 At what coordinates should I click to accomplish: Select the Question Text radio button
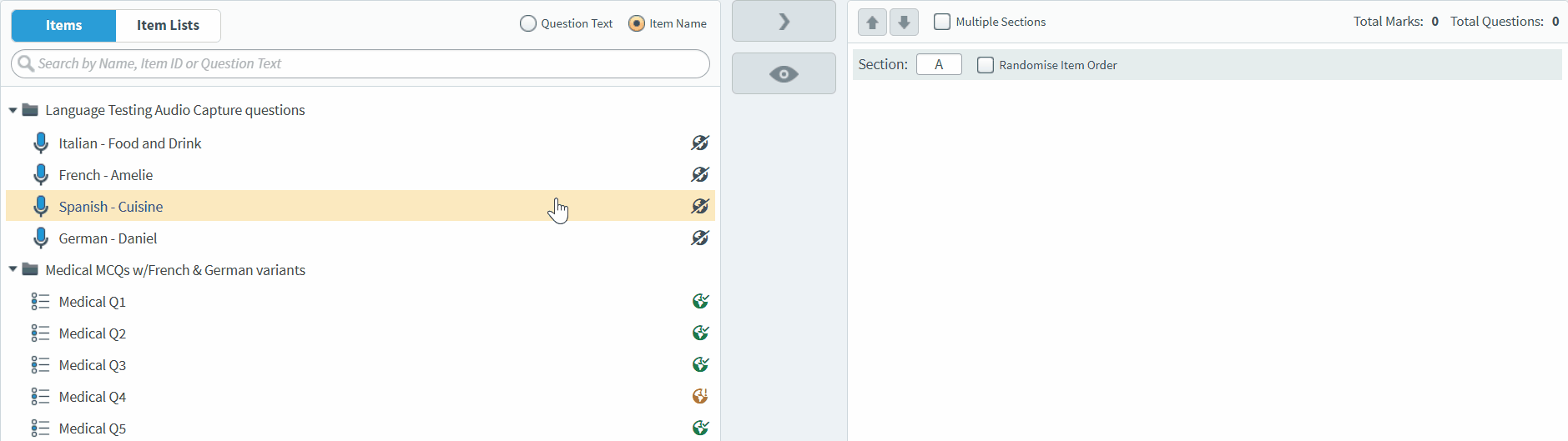(528, 24)
